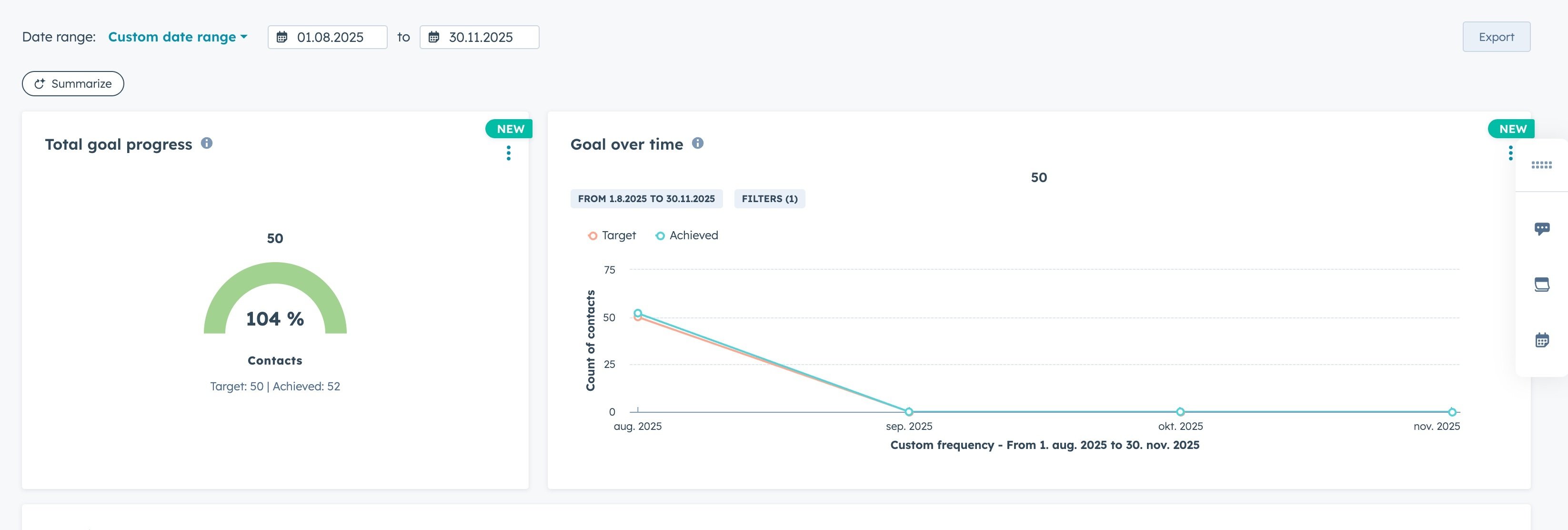
Task: Click calendar icon in end date field
Action: tap(433, 37)
